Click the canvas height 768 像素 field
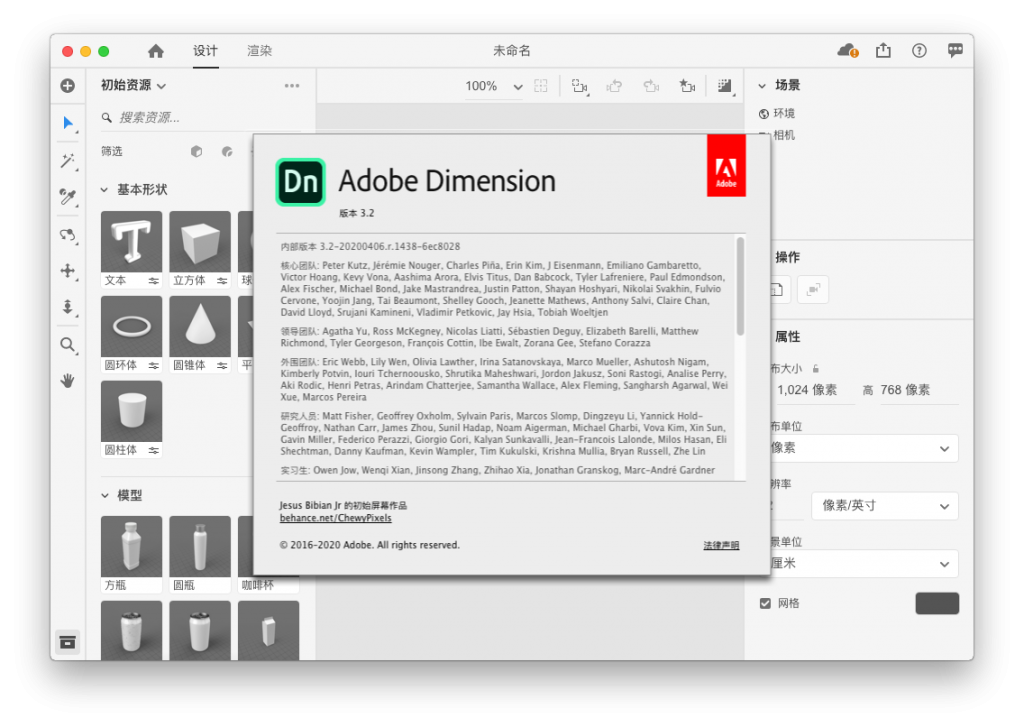The width and height of the screenshot is (1024, 727). click(x=918, y=391)
